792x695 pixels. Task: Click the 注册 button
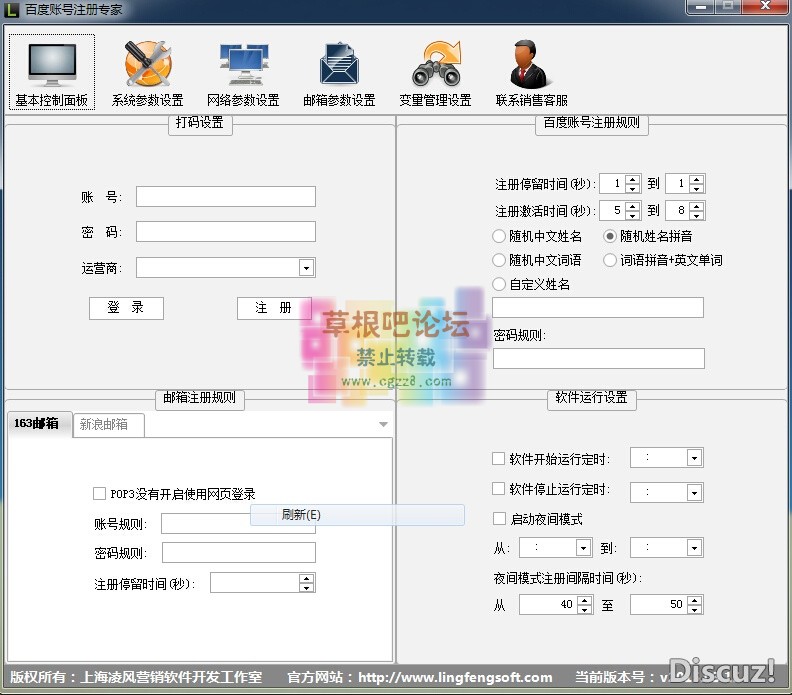[274, 308]
